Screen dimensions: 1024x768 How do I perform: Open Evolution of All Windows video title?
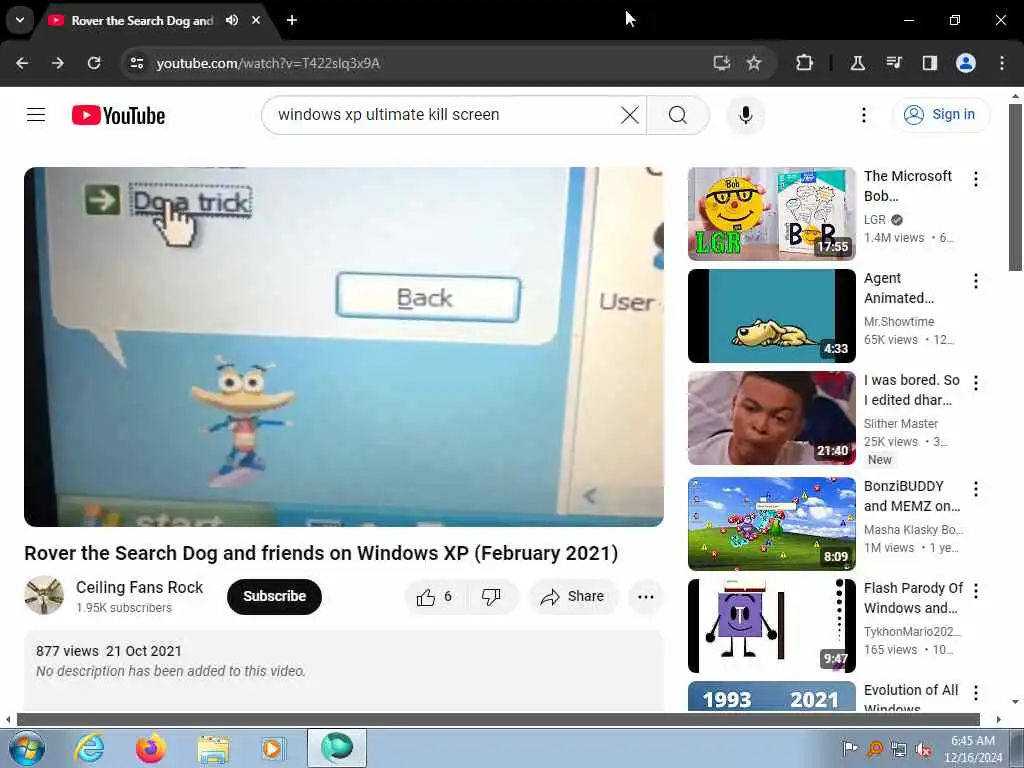pos(911,696)
